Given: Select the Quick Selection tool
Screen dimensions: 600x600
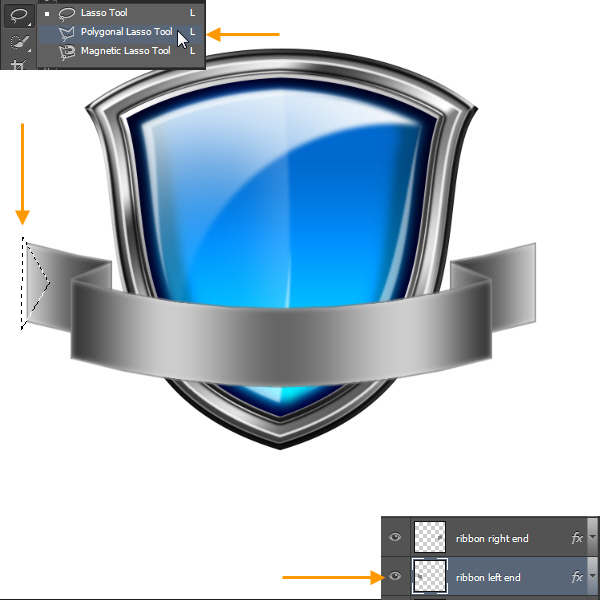Looking at the screenshot, I should click(x=17, y=43).
